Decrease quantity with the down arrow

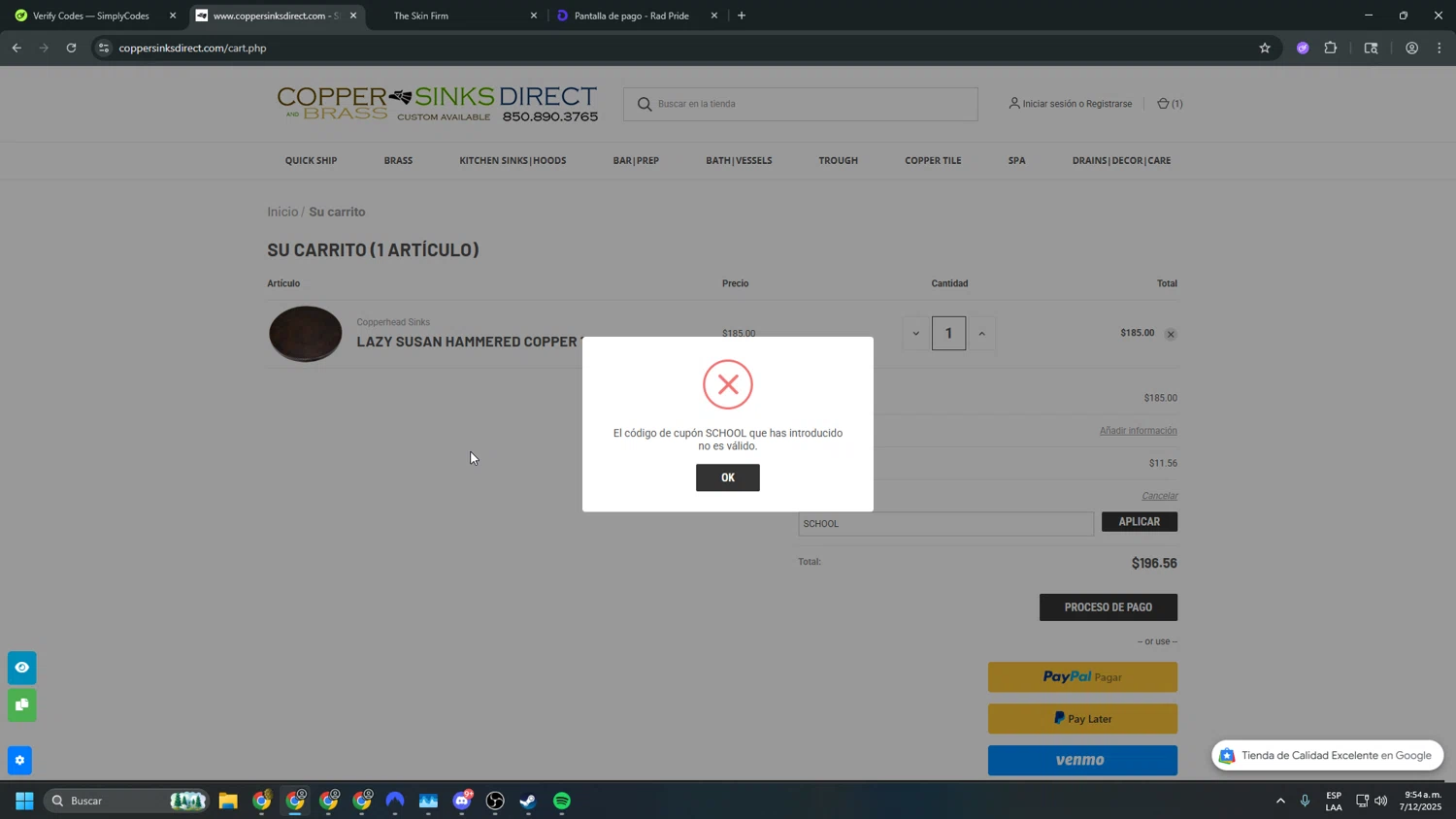915,334
